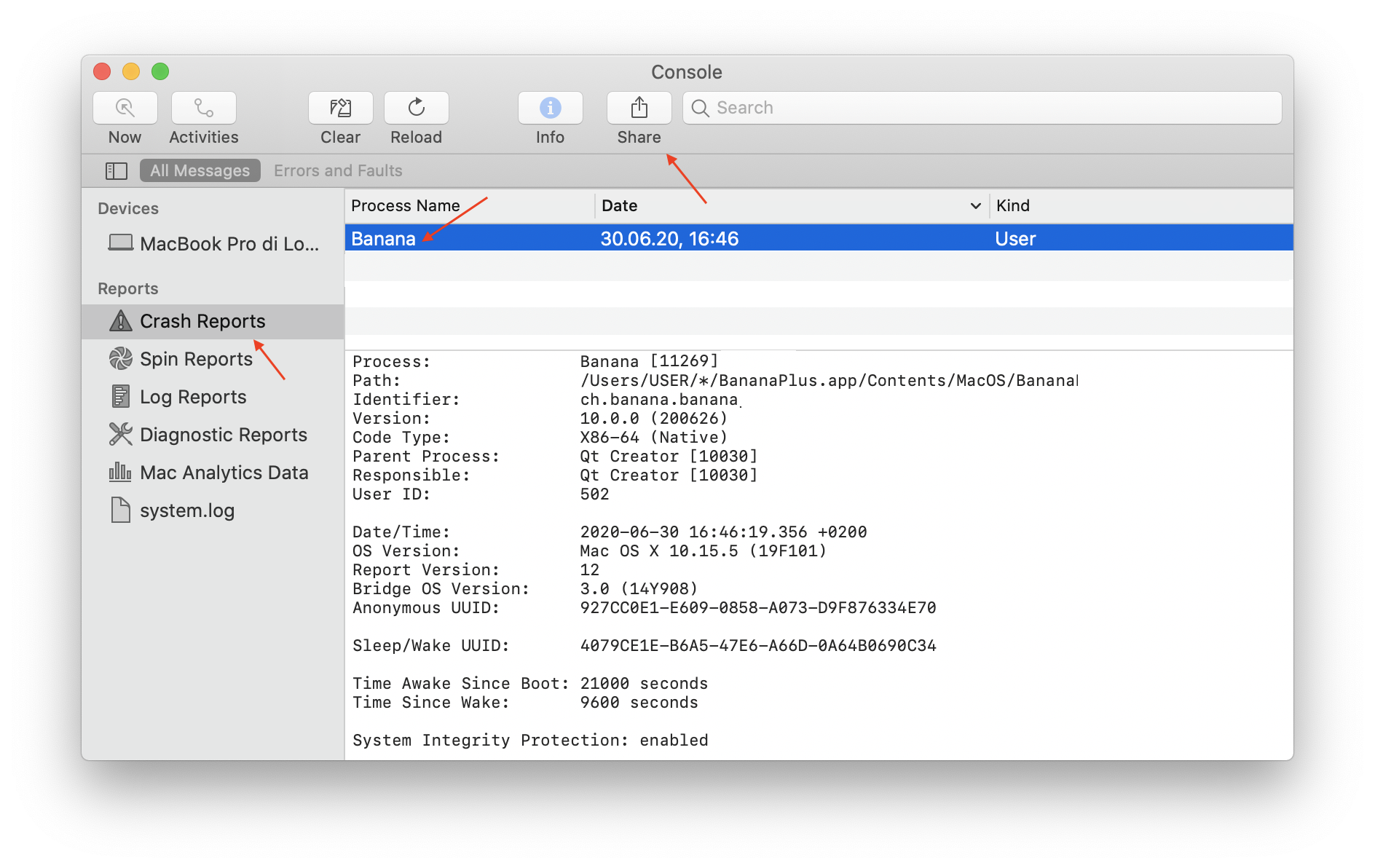Click the Diagnostic Reports wrench icon

coord(120,434)
